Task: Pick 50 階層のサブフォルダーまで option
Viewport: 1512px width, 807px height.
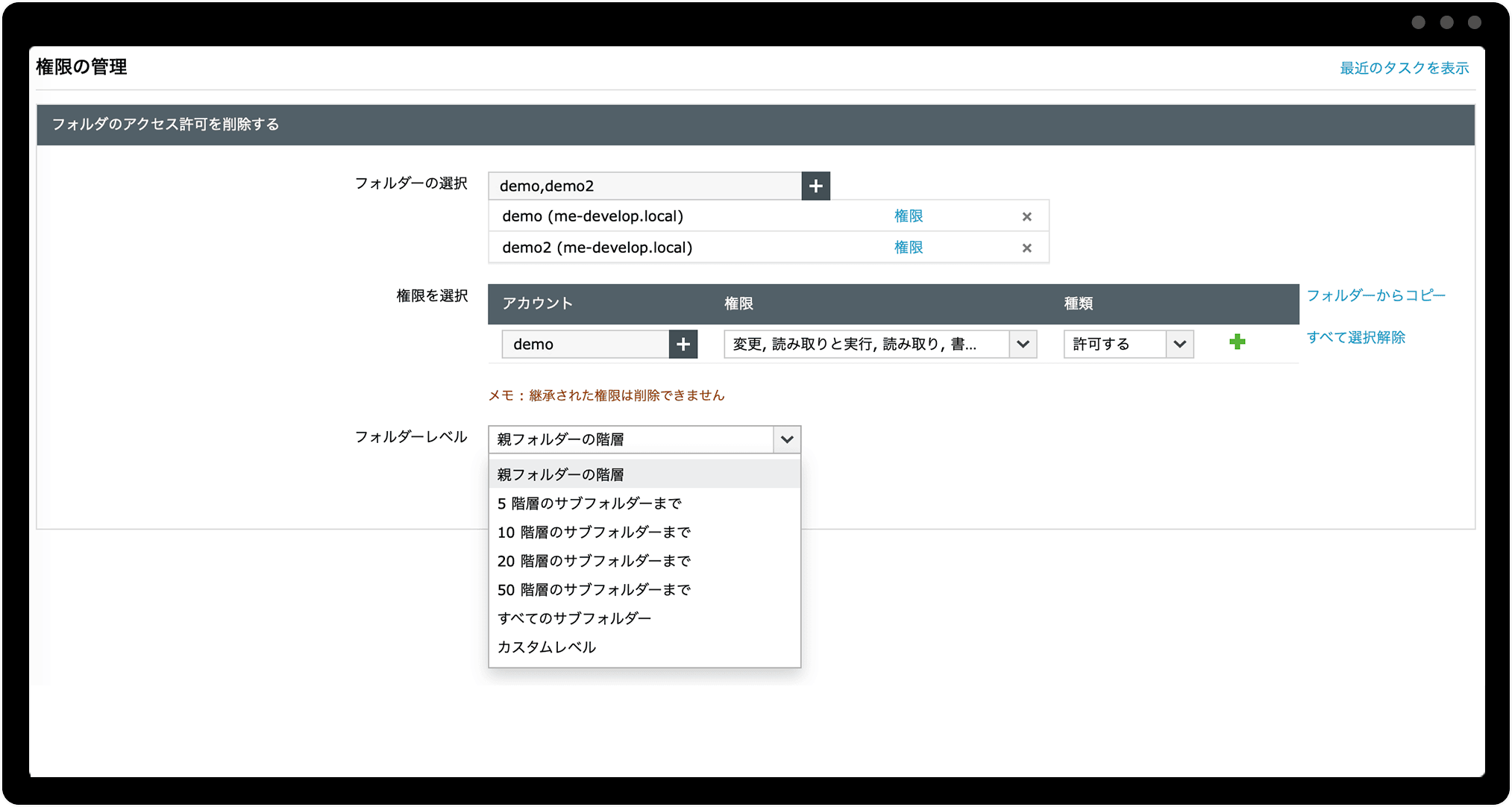Action: click(x=593, y=589)
